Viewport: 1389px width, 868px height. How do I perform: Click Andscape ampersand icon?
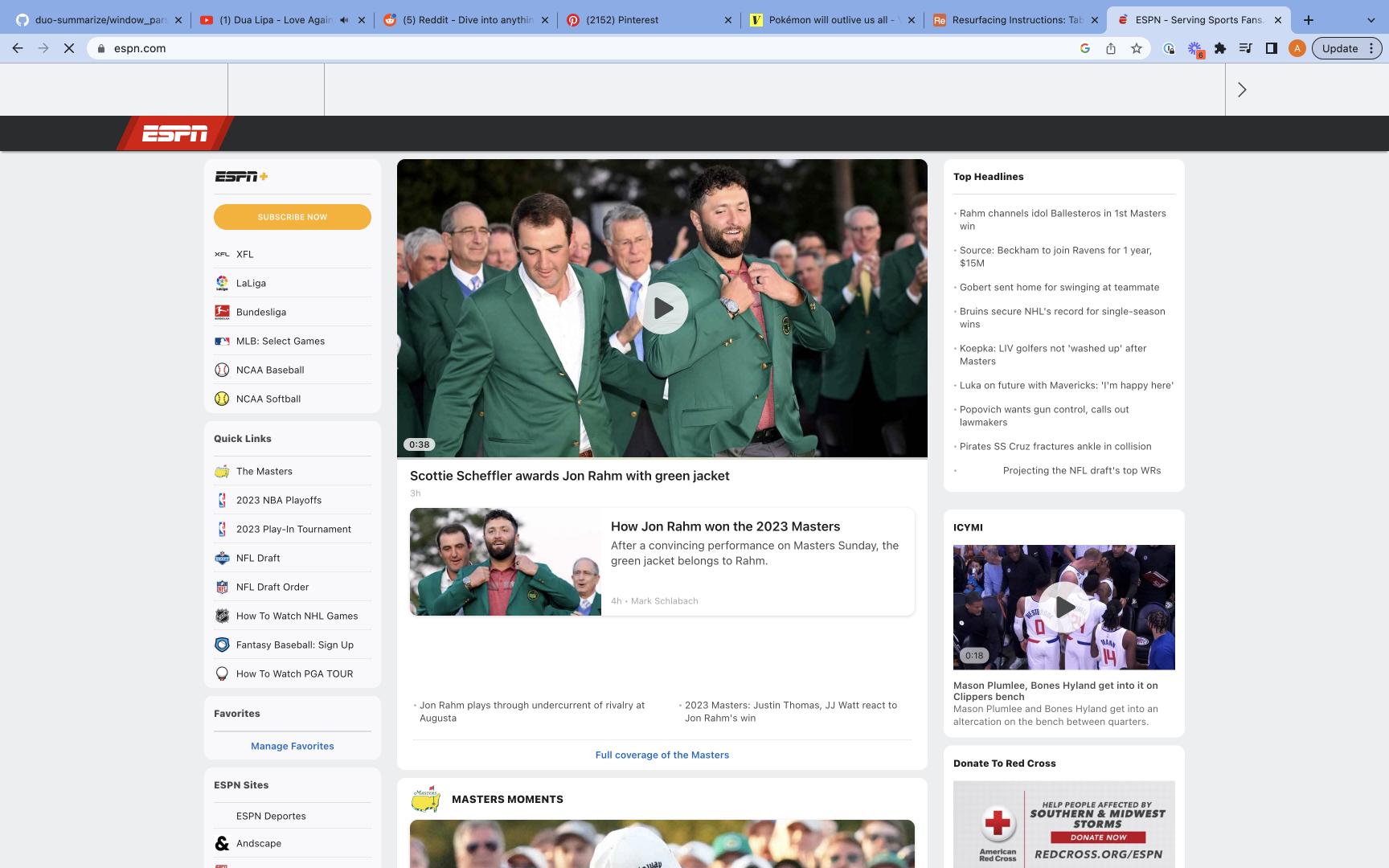pos(222,843)
